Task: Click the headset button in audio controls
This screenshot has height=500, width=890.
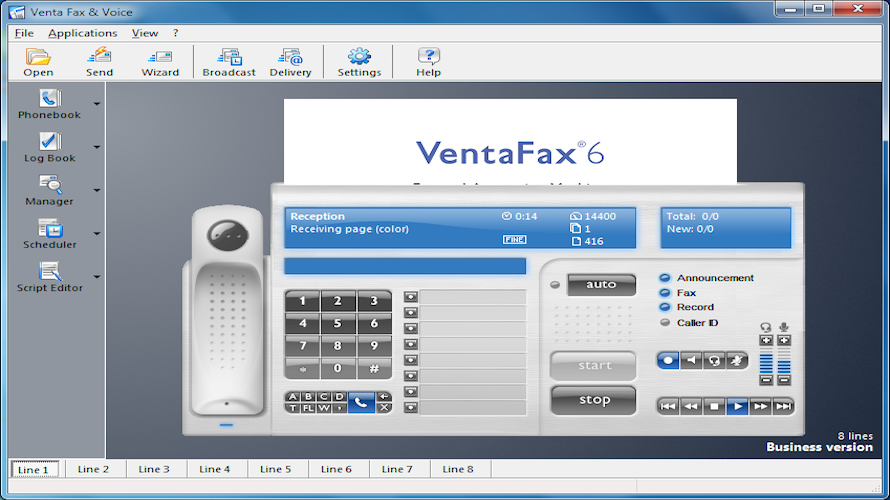Action: click(x=714, y=360)
